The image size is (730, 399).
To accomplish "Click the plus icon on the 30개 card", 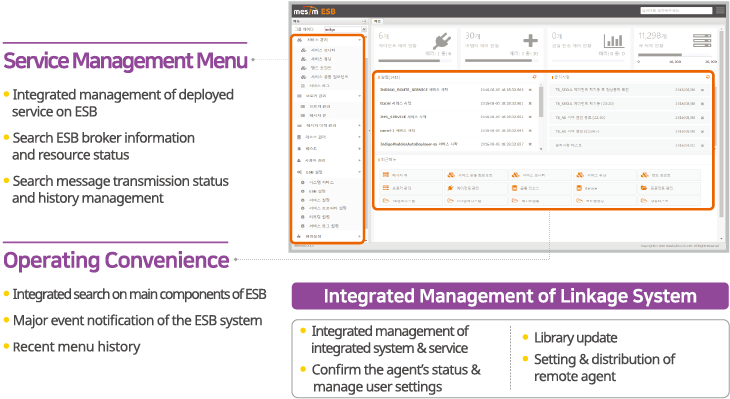I will pos(530,41).
